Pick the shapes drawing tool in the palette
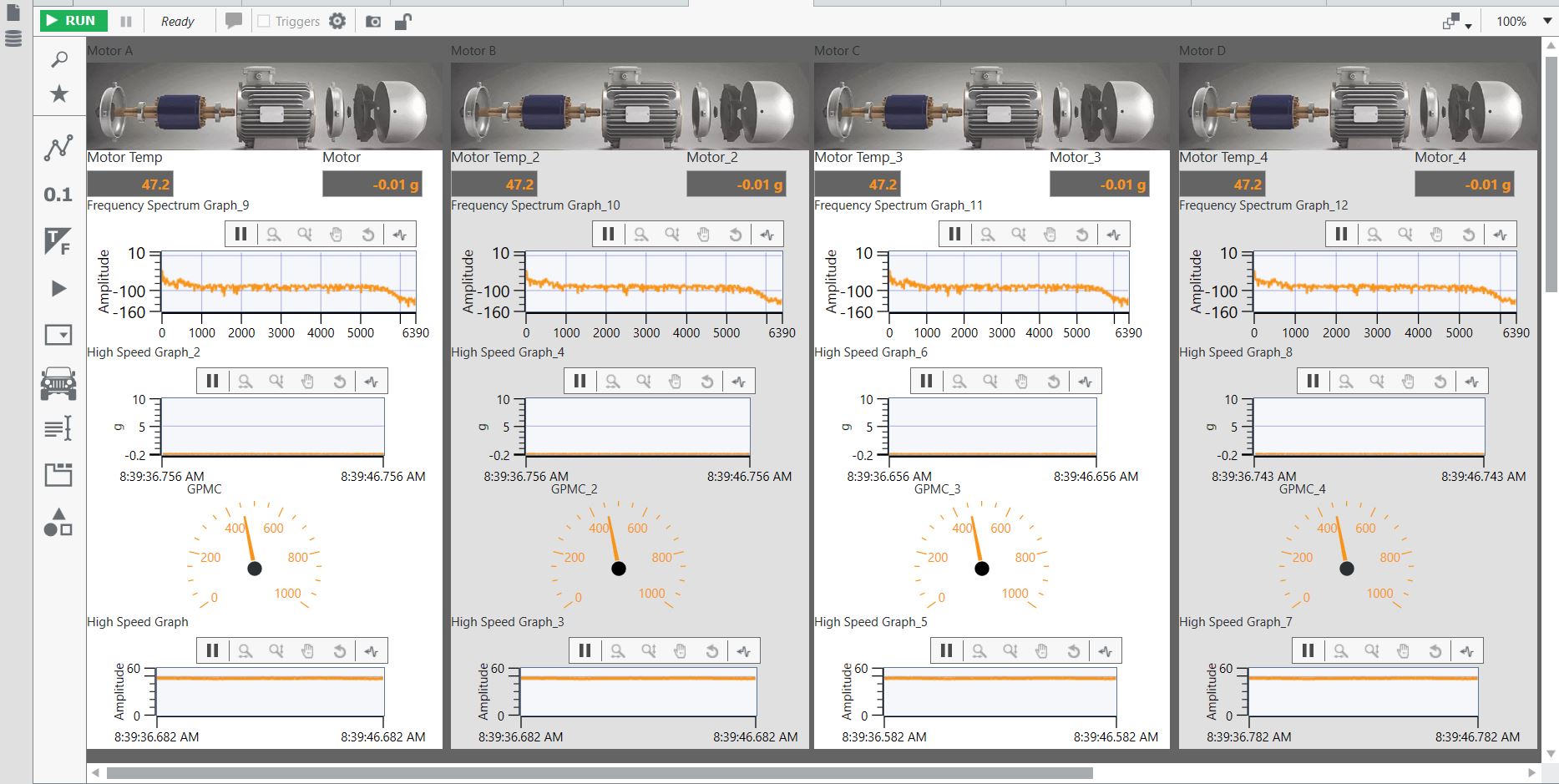The height and width of the screenshot is (784, 1559). pos(58,523)
